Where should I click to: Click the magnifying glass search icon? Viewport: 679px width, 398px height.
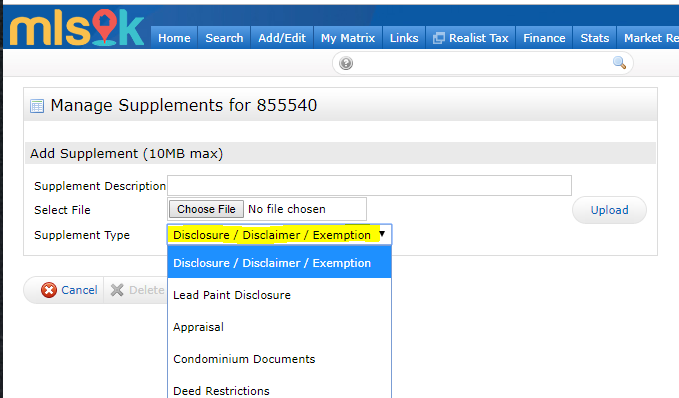pyautogui.click(x=619, y=63)
